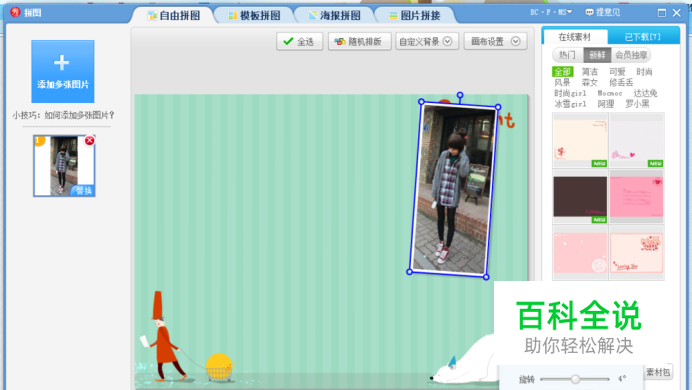Click the rotation handle above the photo

460,95
